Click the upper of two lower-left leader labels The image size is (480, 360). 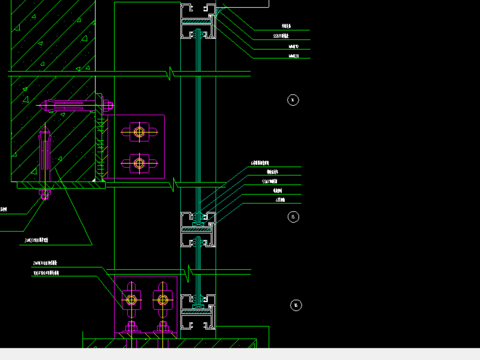tap(45, 263)
